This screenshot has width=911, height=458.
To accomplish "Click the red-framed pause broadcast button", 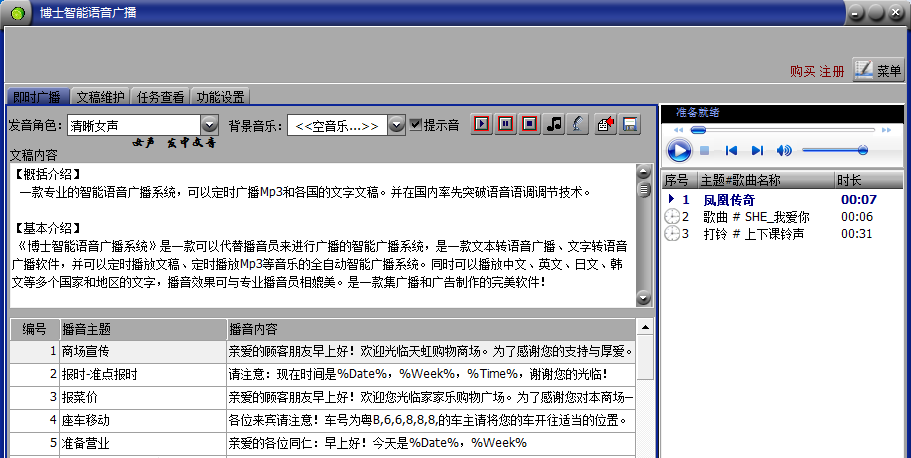I will (x=505, y=124).
